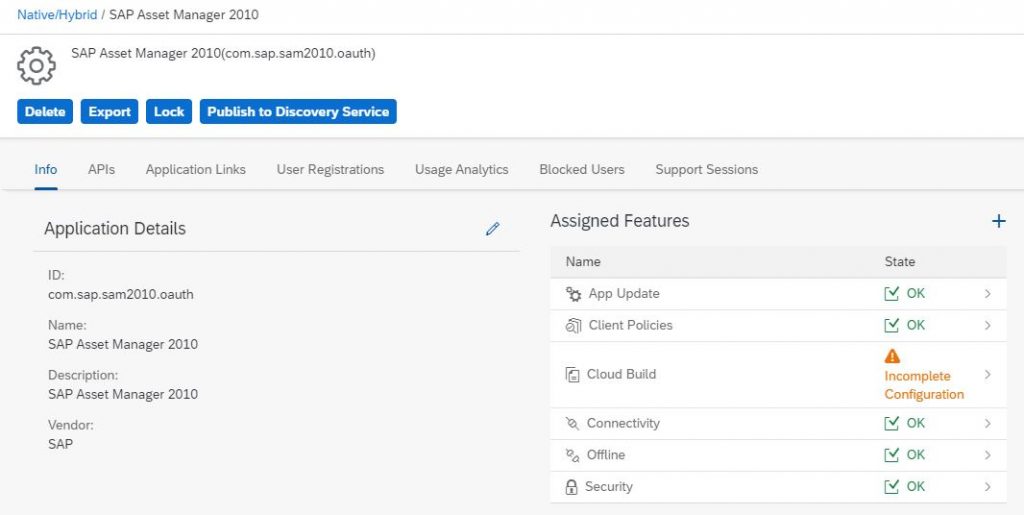
Task: Click the State column header
Action: point(900,262)
